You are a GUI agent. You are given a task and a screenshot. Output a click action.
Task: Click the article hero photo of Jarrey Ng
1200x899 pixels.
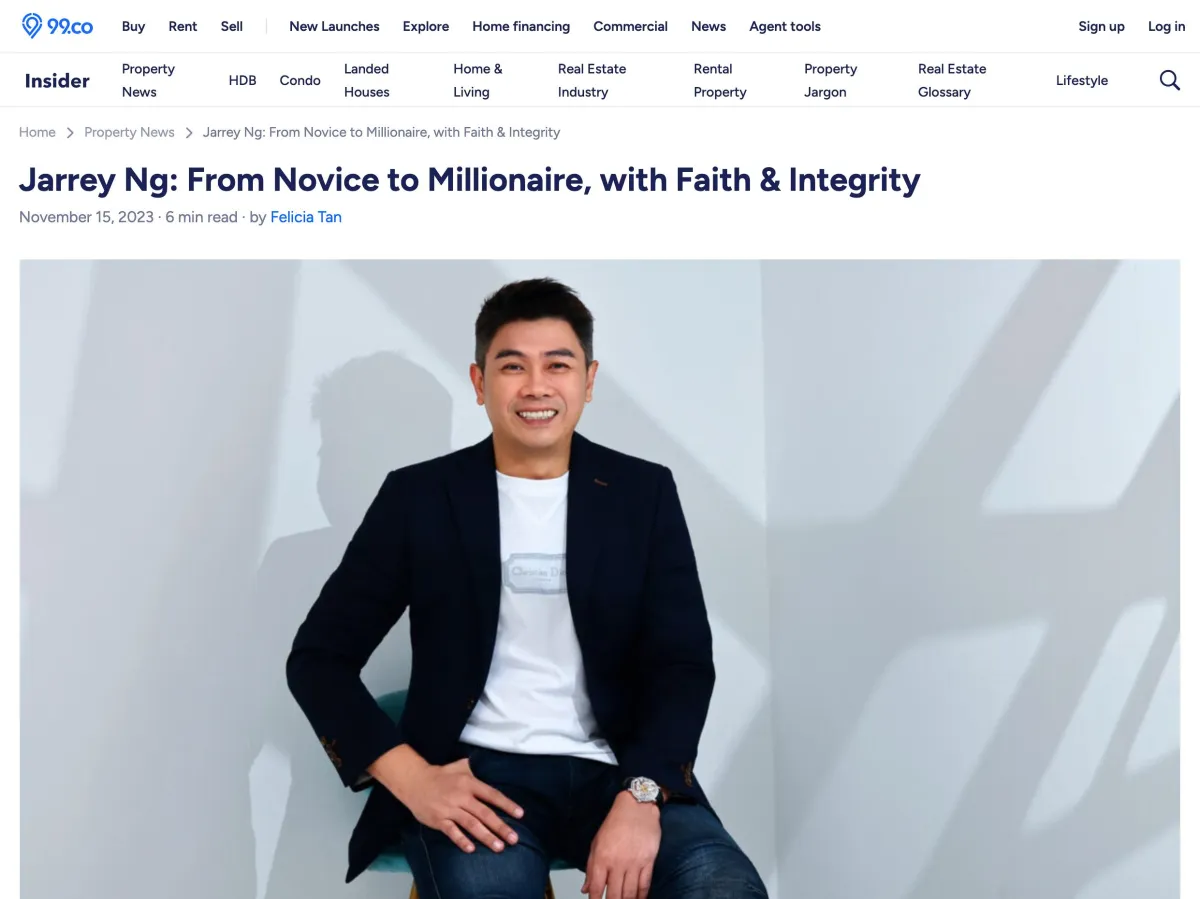click(600, 579)
